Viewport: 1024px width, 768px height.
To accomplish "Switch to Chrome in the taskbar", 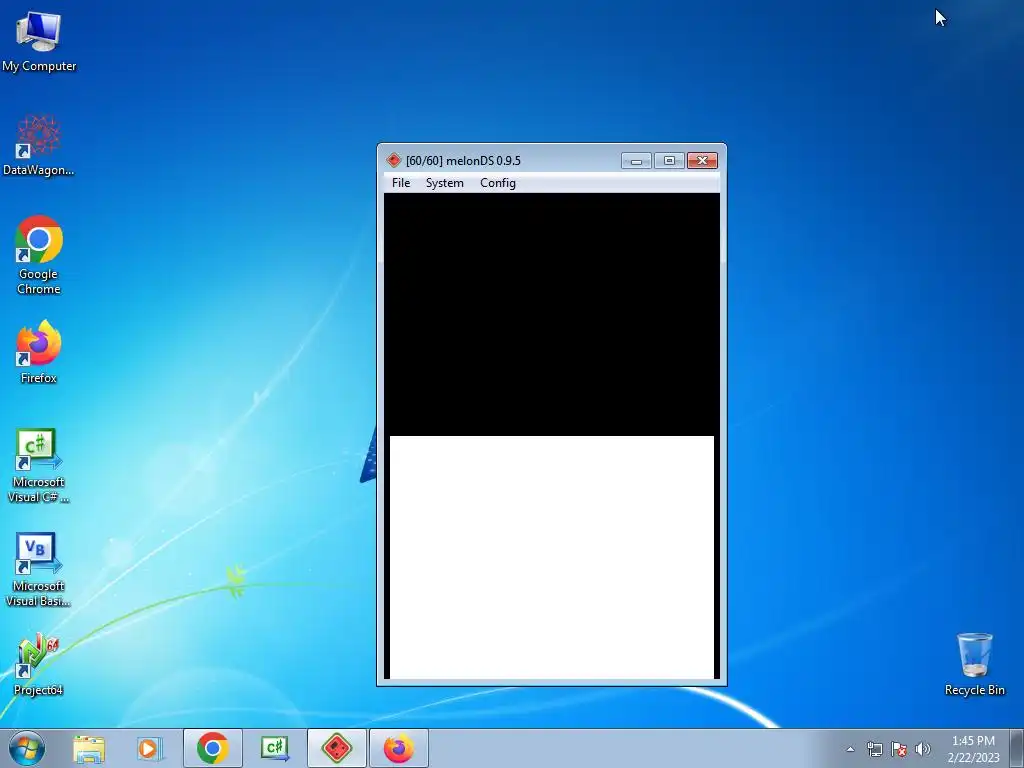I will point(212,748).
